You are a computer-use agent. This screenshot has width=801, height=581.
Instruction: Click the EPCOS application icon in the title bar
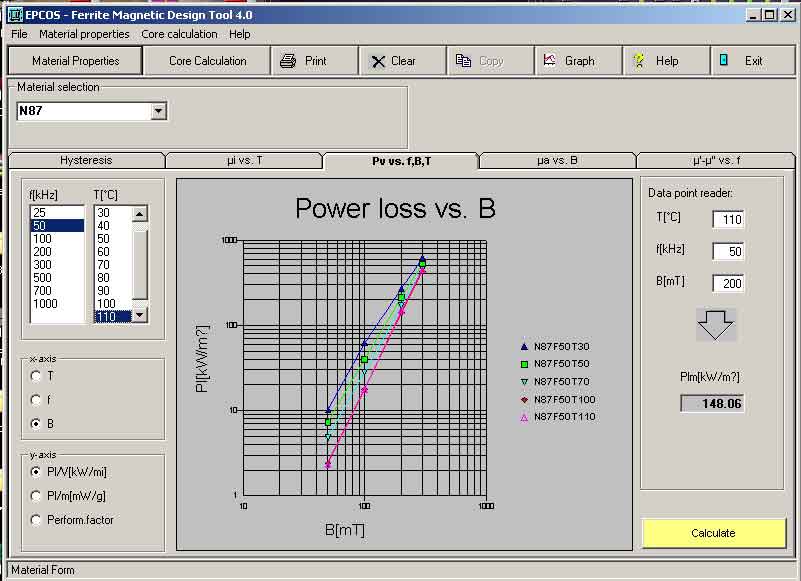15,15
